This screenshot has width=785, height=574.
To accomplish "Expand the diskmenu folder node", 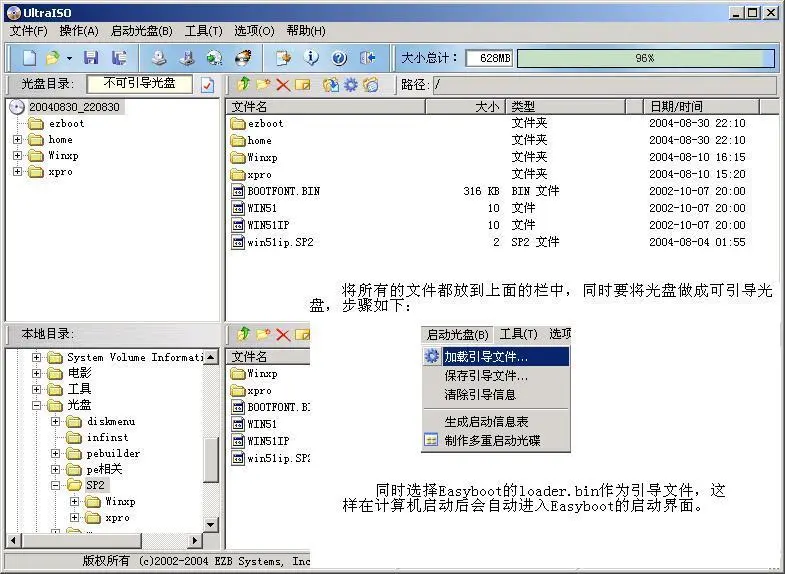I will click(x=55, y=421).
